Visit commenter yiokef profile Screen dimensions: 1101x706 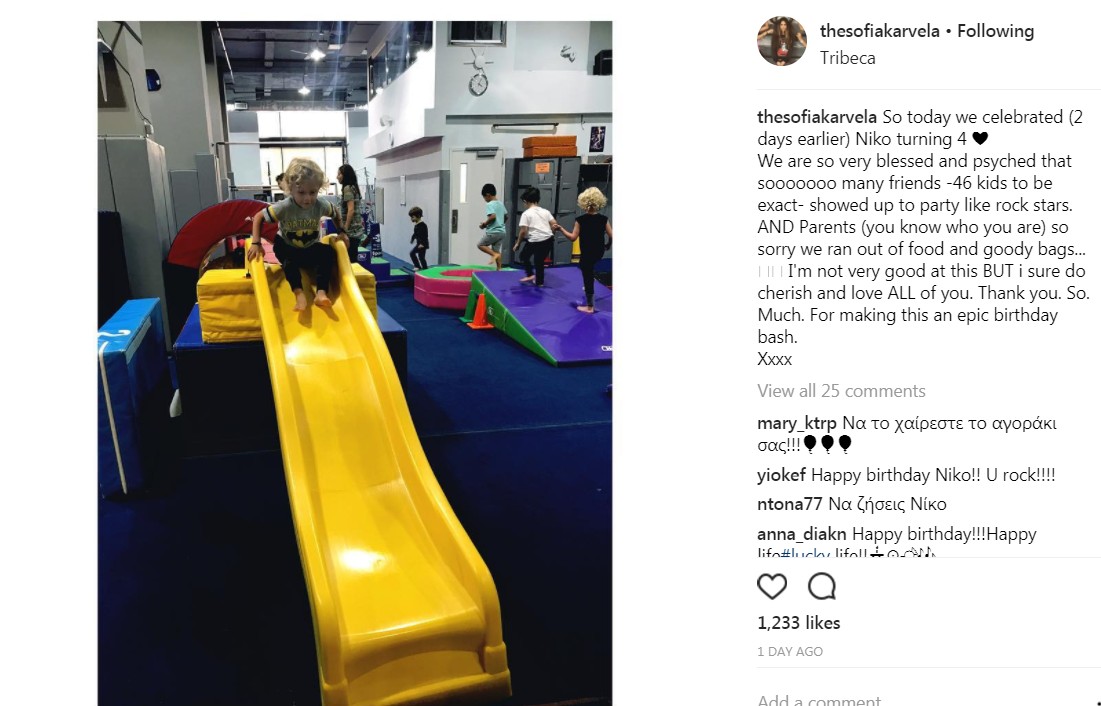(781, 476)
